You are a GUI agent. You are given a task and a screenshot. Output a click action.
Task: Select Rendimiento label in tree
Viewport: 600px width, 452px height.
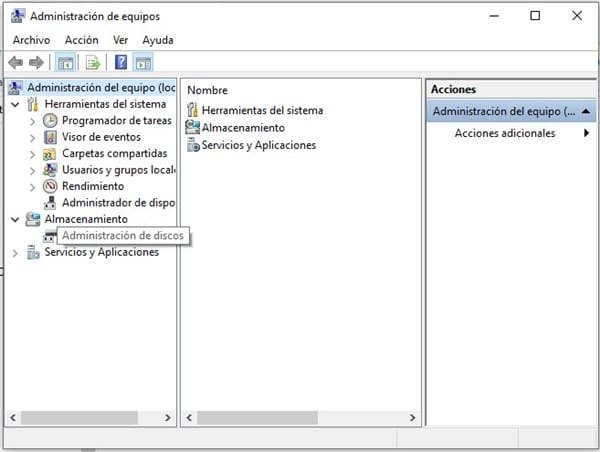coord(93,186)
